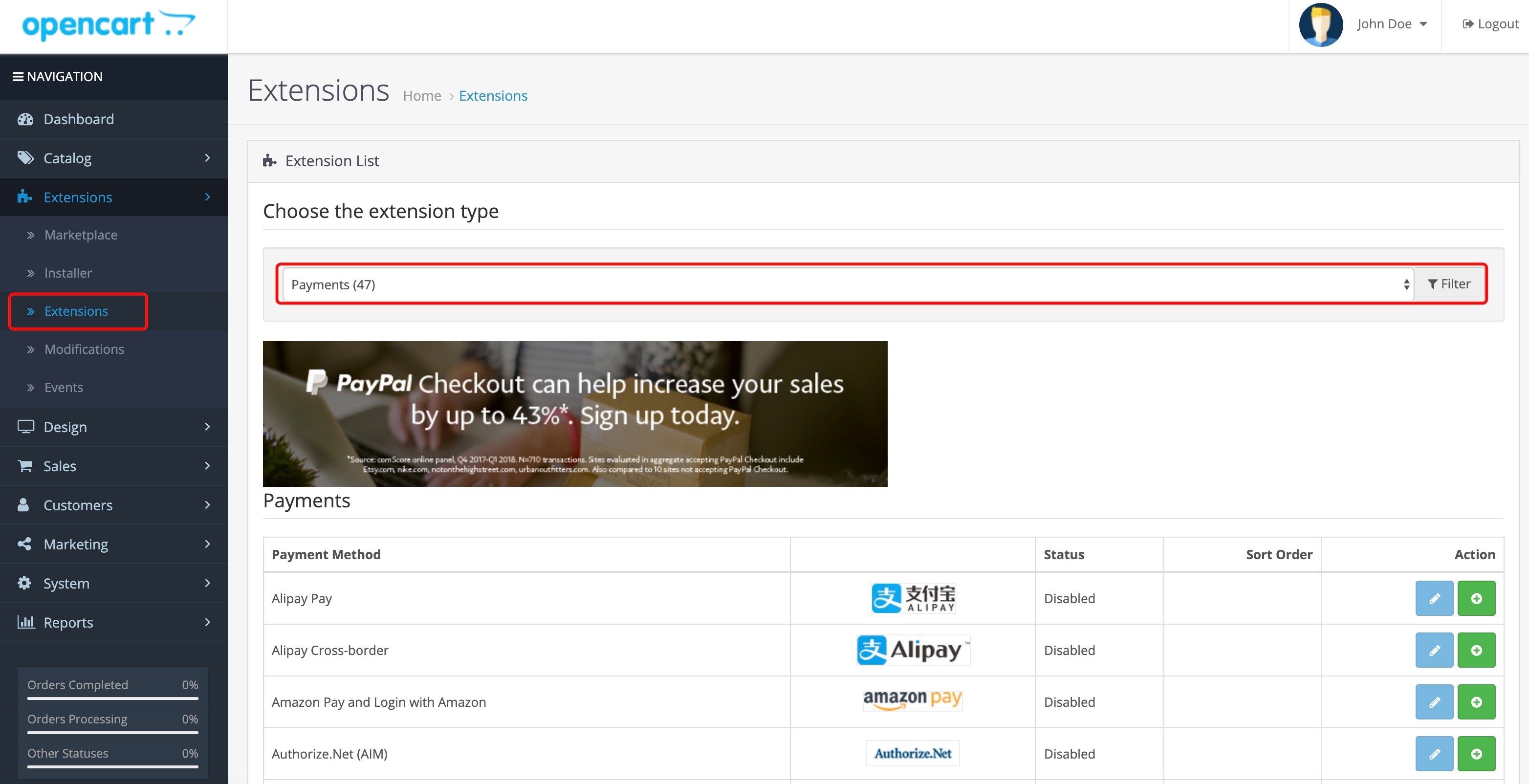The height and width of the screenshot is (784, 1529).
Task: Click the System gear icon
Action: pos(24,583)
